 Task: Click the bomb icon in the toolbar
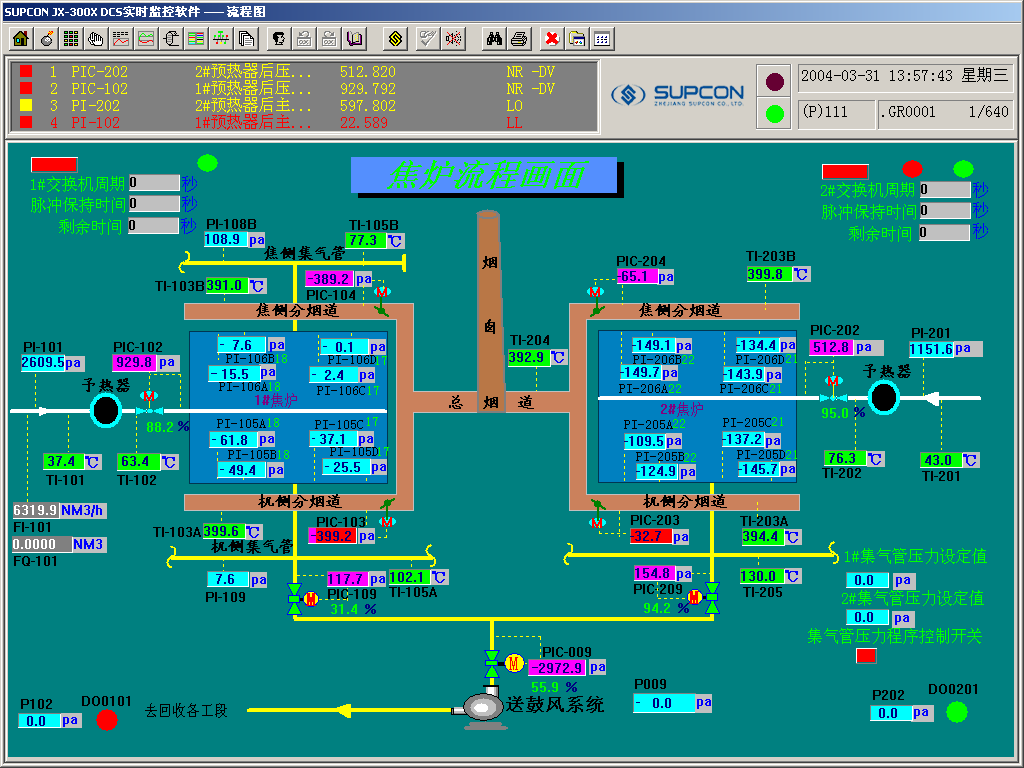tap(46, 39)
